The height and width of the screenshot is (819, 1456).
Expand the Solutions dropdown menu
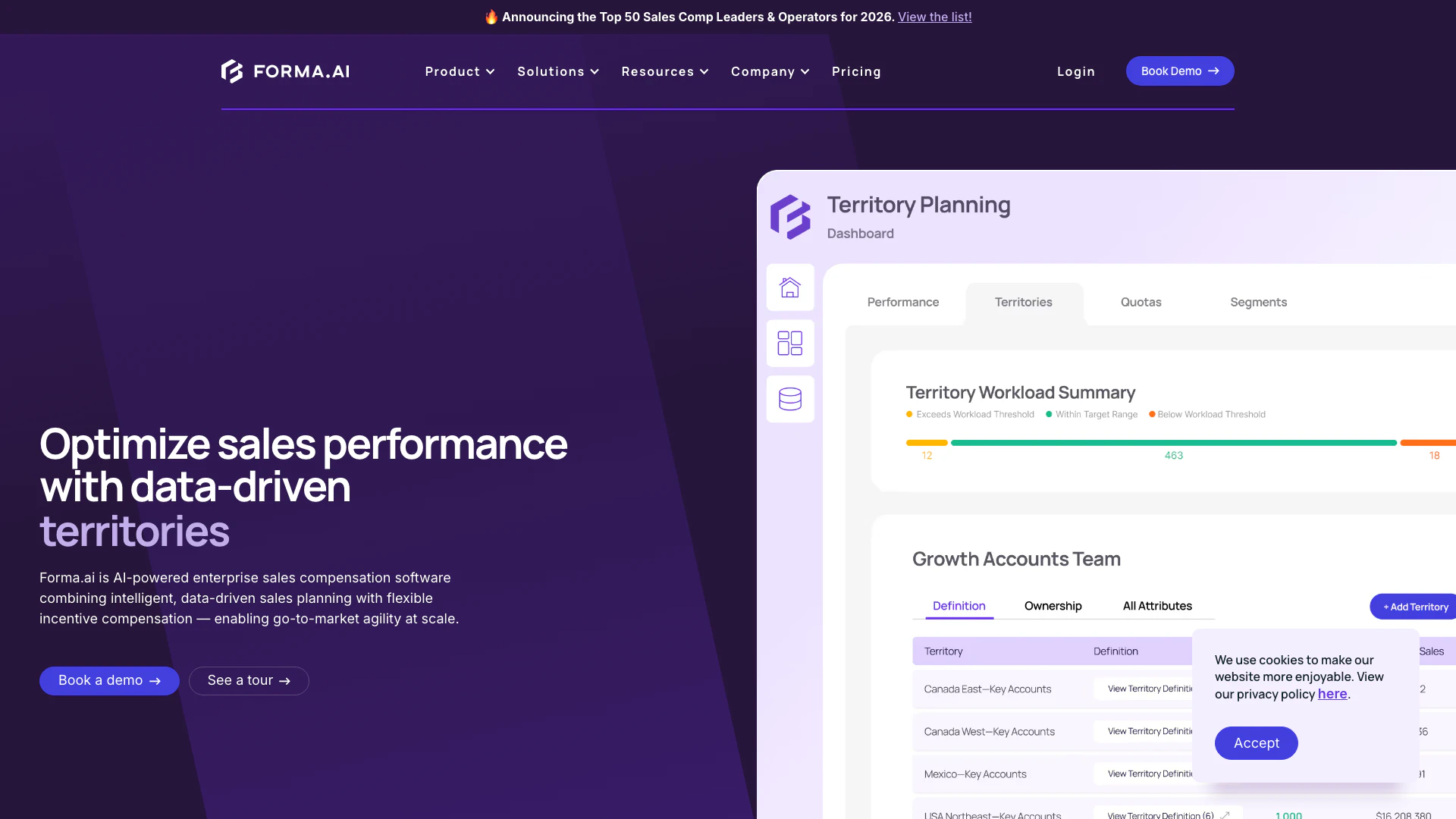coord(558,71)
